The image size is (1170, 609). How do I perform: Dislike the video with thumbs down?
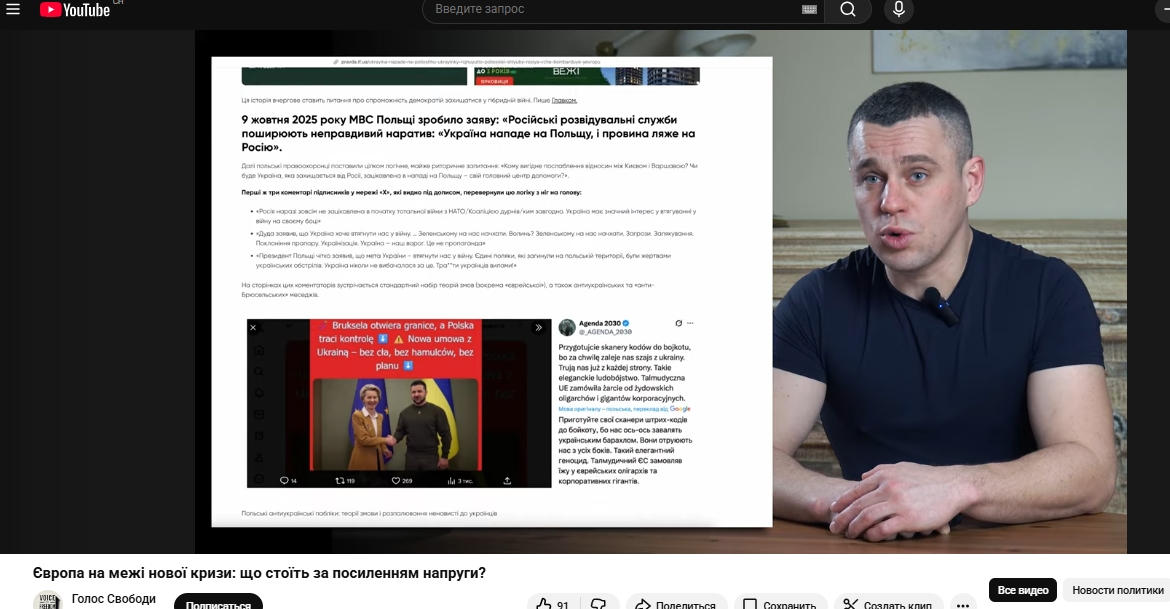click(x=599, y=604)
